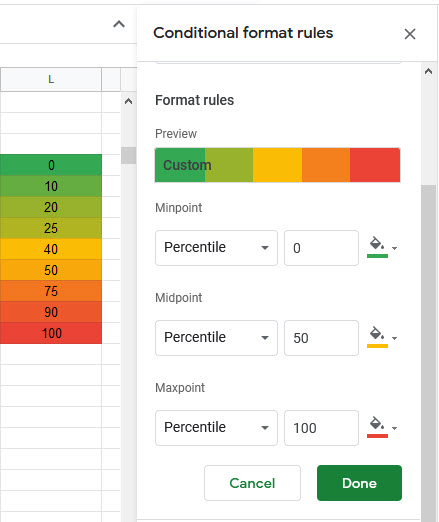The width and height of the screenshot is (439, 522).
Task: Click the spreadsheet vertical scrollbar thumb
Action: pyautogui.click(x=128, y=155)
